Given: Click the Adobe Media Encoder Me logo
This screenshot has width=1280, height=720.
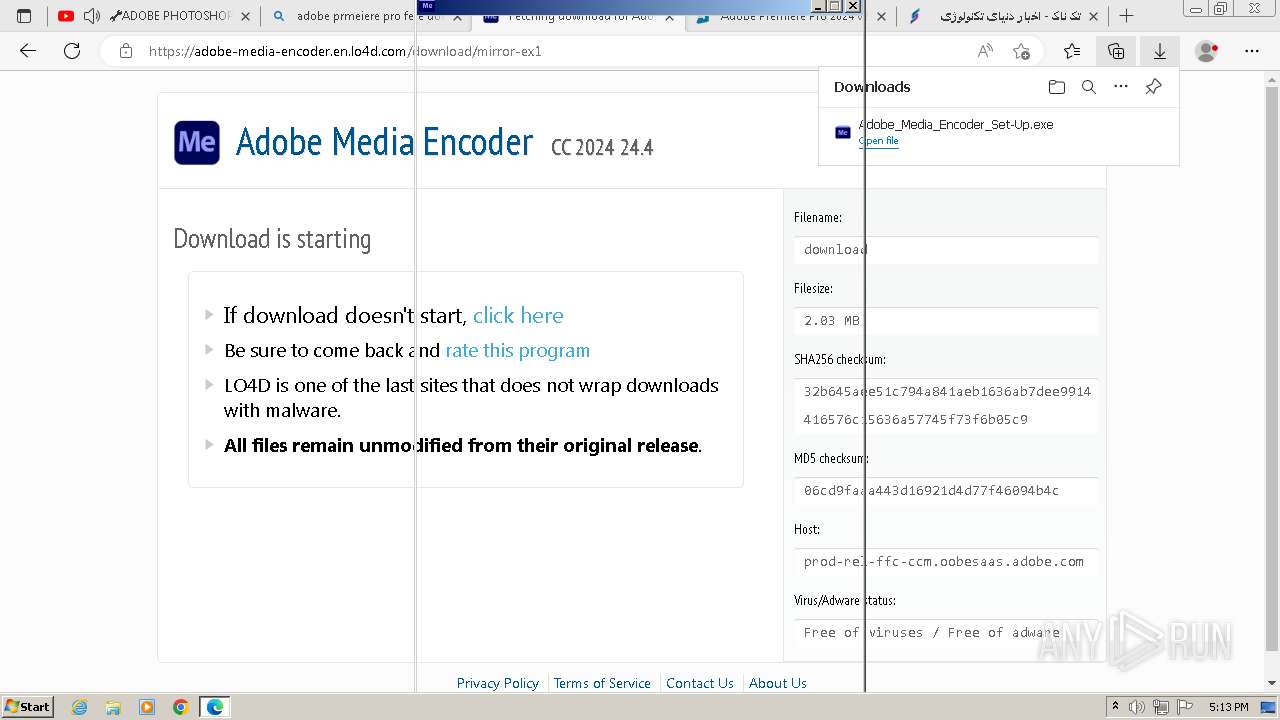Looking at the screenshot, I should tap(197, 142).
